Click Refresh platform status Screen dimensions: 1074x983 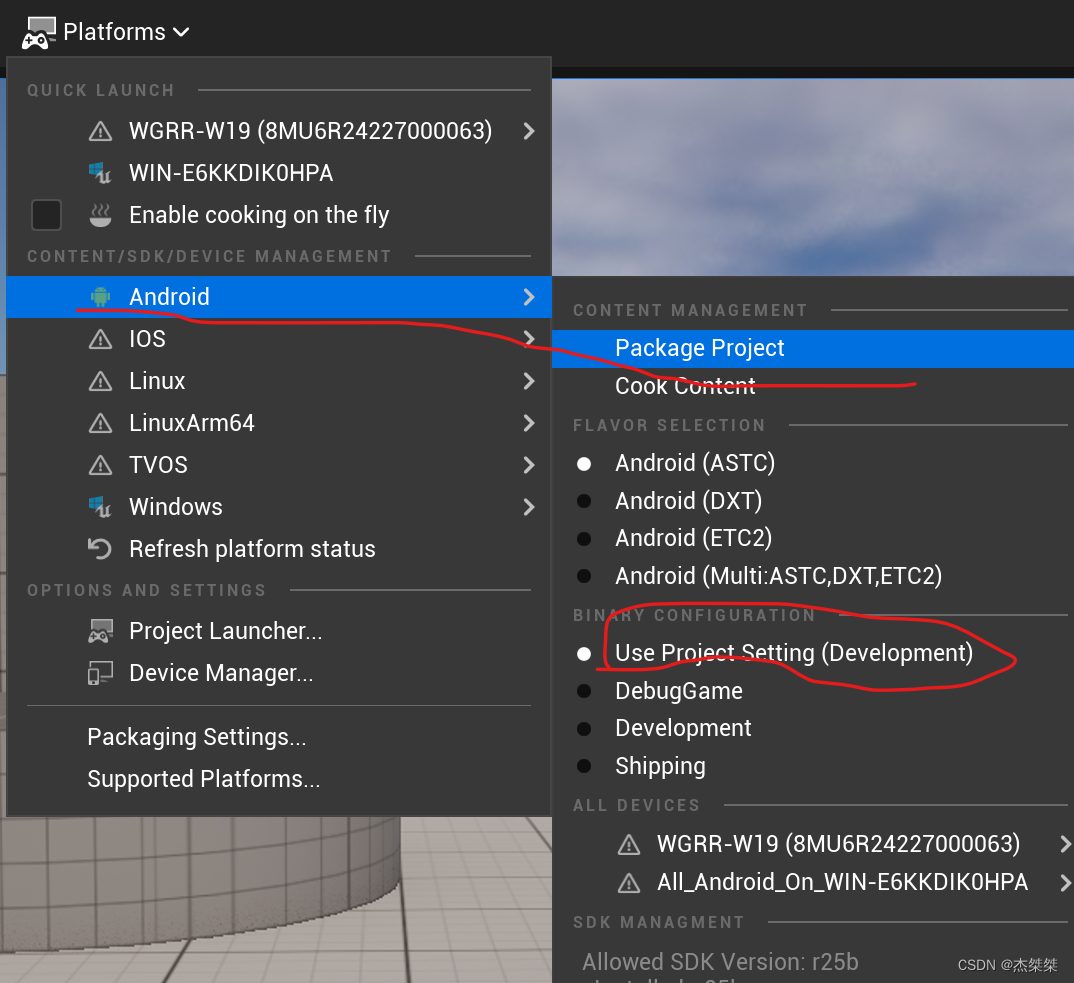pos(279,549)
